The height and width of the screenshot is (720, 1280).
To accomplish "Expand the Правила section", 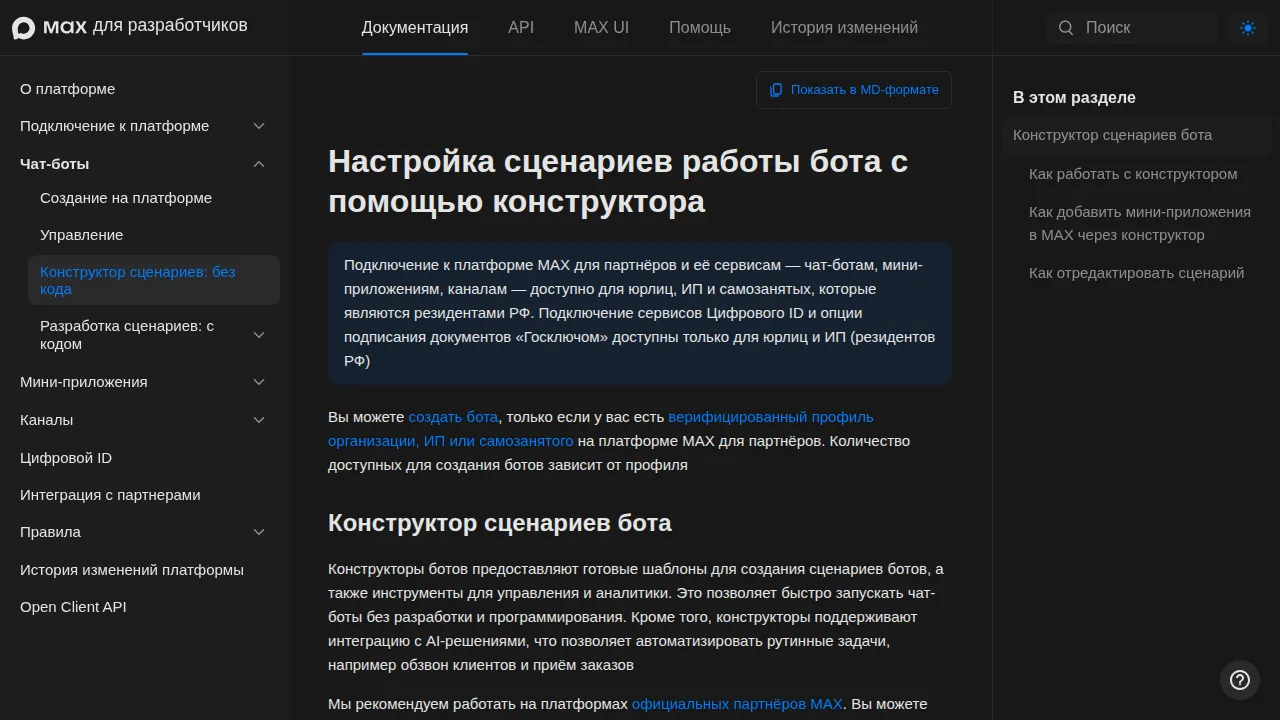I will [259, 532].
